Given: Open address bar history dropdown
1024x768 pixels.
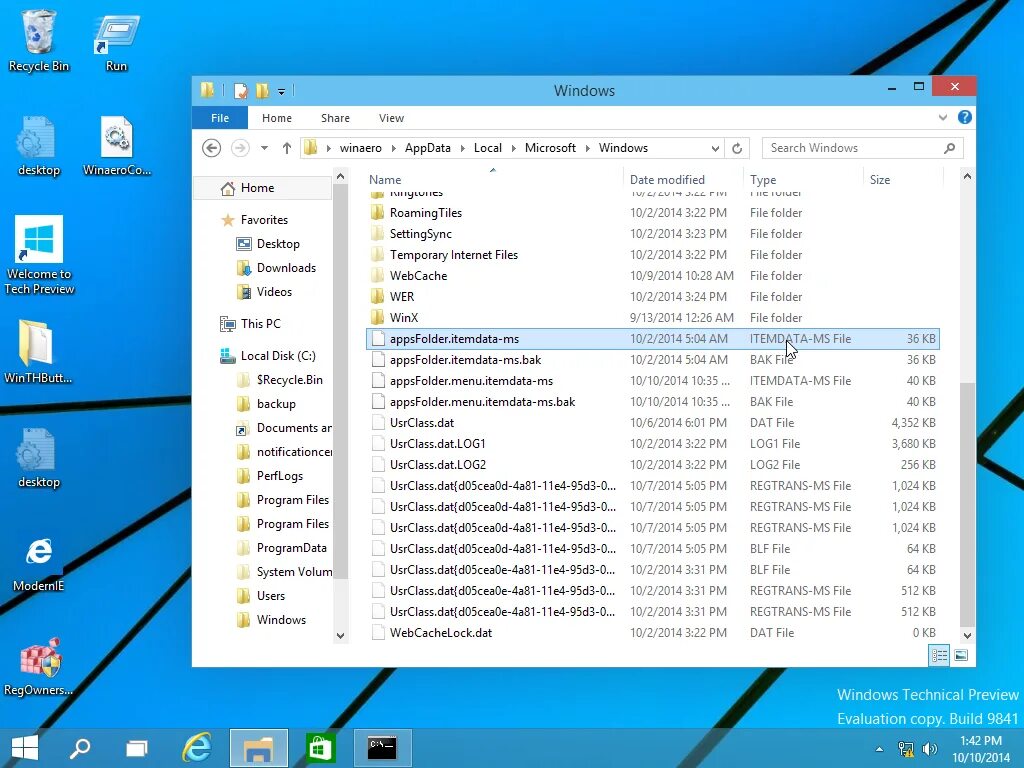Looking at the screenshot, I should click(x=715, y=148).
